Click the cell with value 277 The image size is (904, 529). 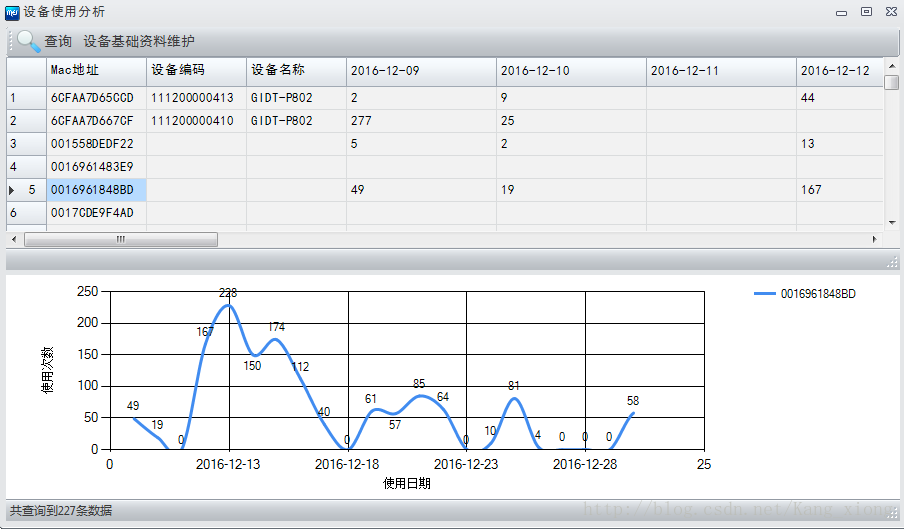(x=421, y=121)
